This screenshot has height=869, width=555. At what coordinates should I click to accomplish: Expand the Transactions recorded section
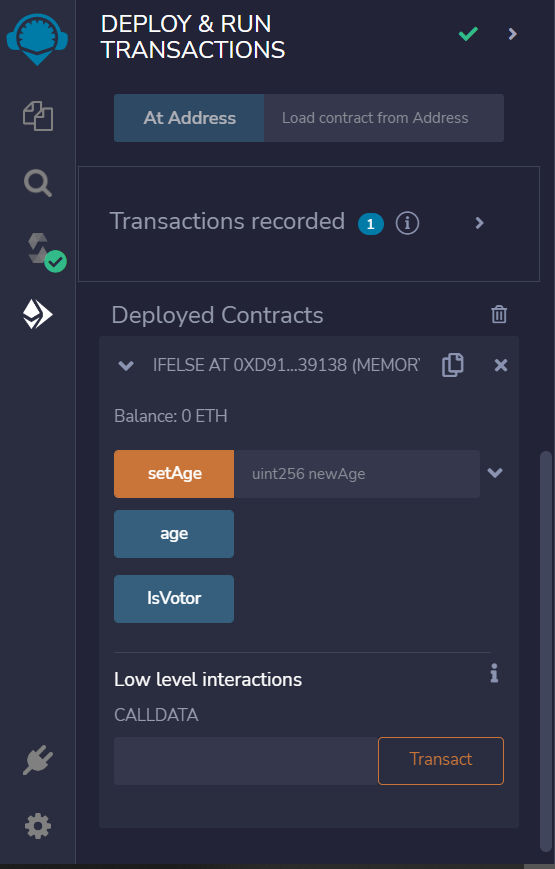[x=480, y=223]
